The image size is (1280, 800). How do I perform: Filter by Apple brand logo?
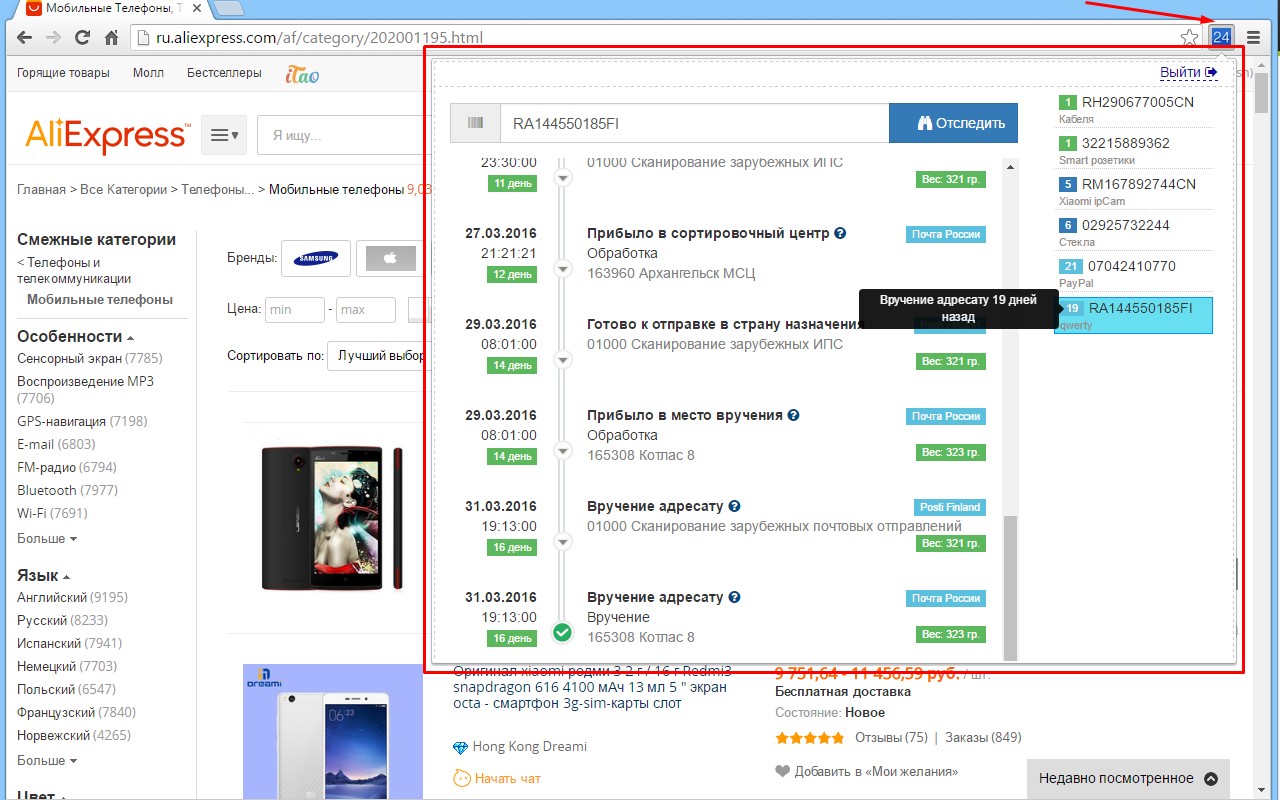coord(390,258)
